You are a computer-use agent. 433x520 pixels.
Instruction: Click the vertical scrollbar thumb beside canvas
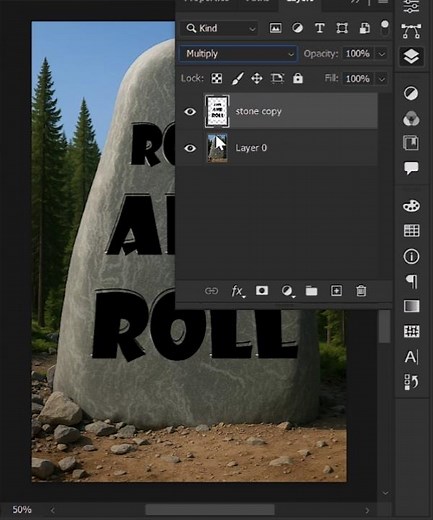pyautogui.click(x=384, y=326)
